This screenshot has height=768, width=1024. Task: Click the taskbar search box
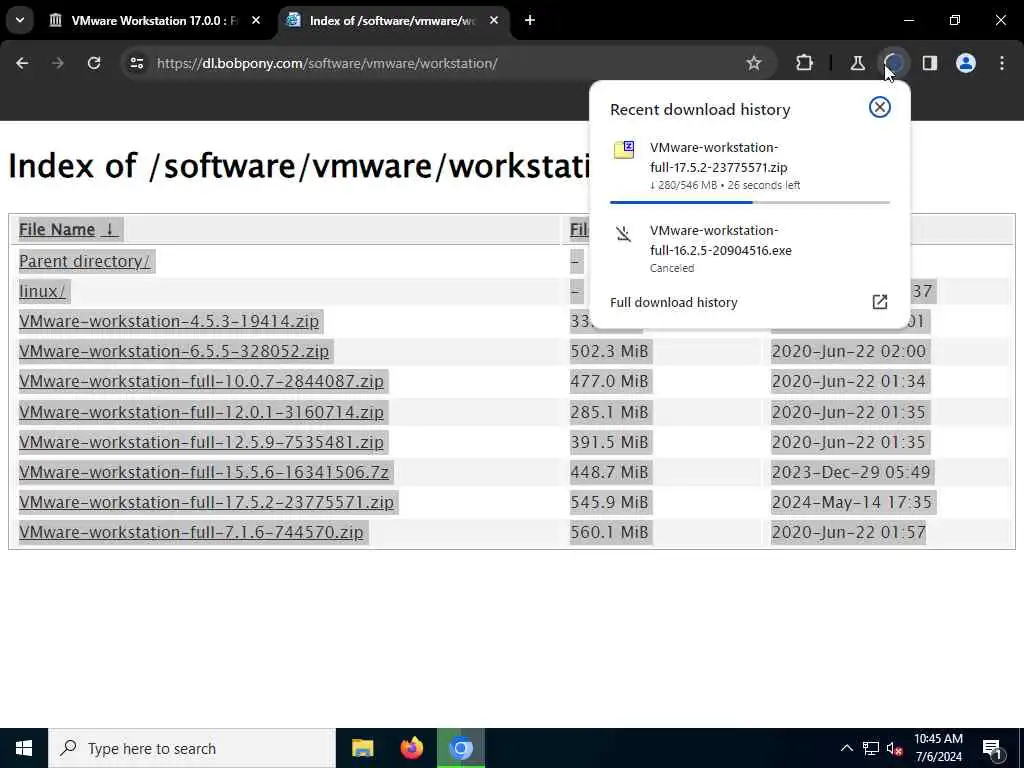pos(192,748)
